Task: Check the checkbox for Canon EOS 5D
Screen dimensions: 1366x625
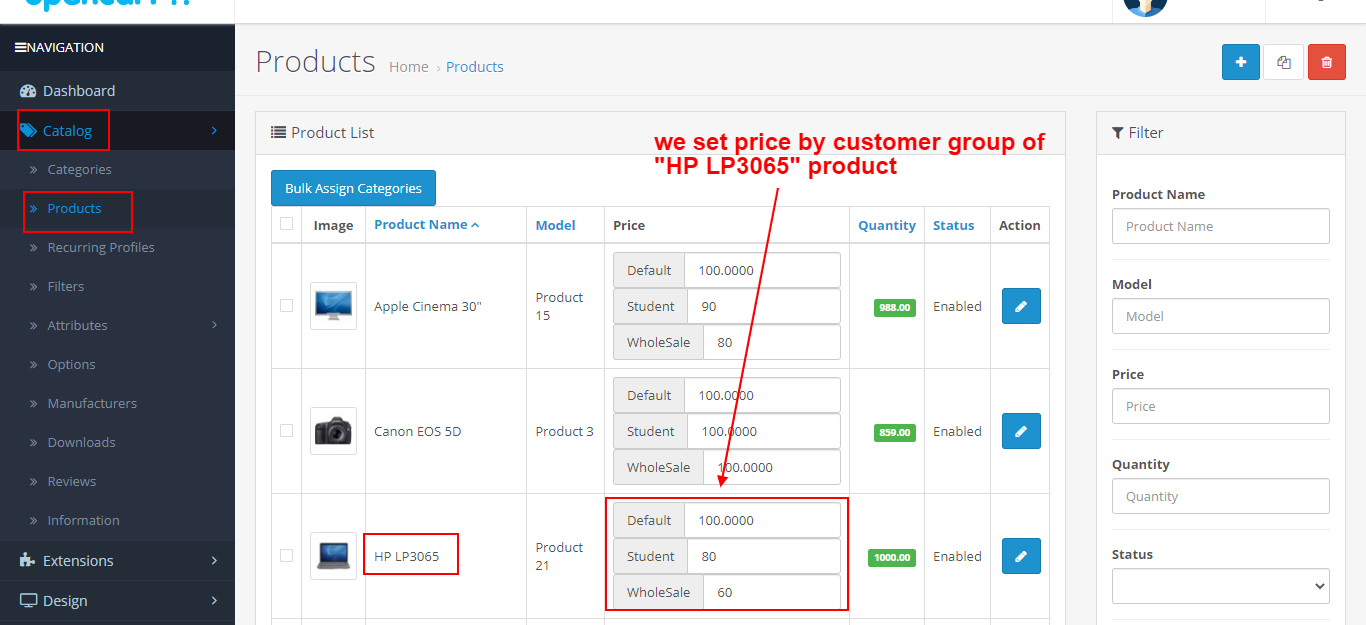Action: pyautogui.click(x=287, y=430)
